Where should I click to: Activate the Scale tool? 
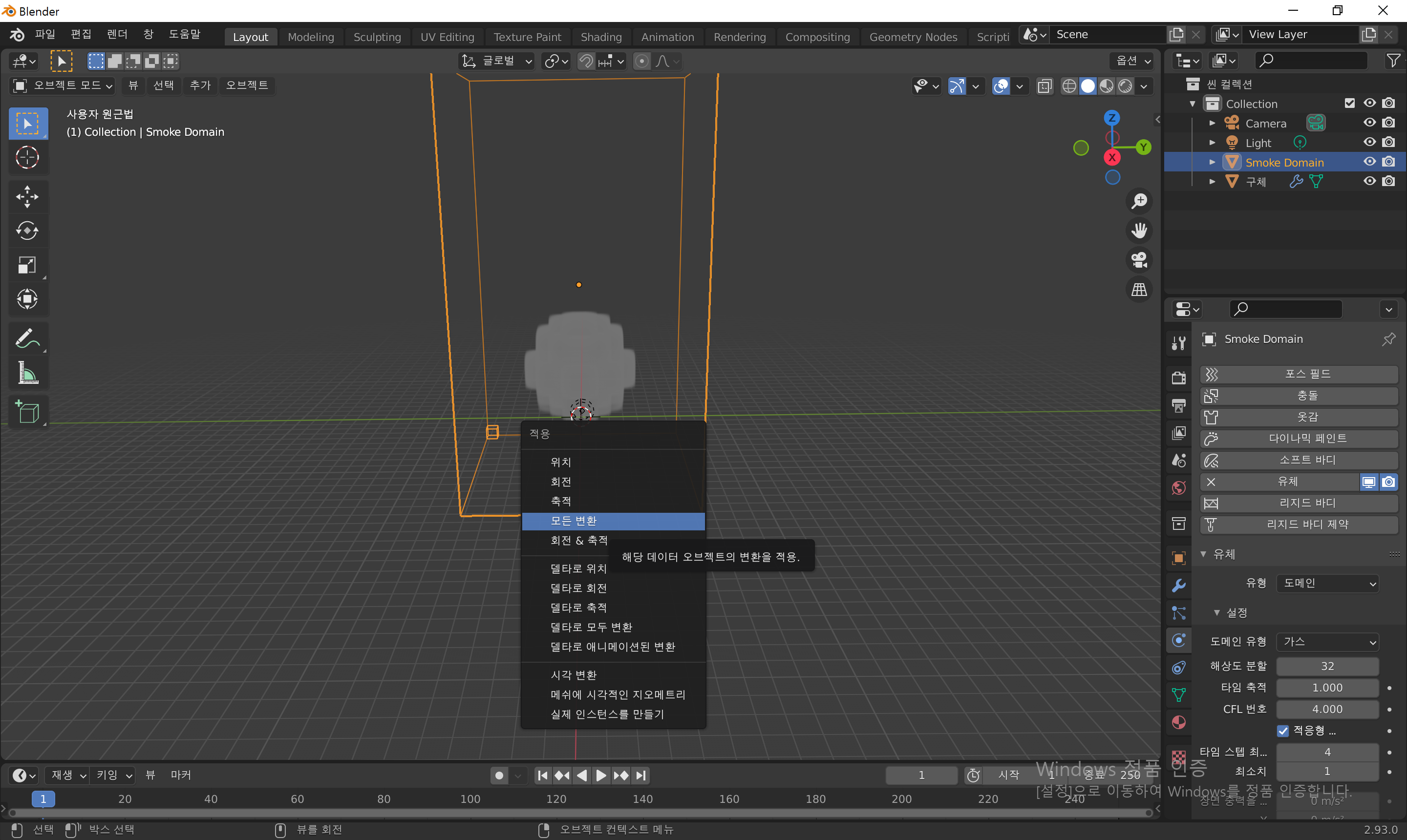[x=27, y=265]
